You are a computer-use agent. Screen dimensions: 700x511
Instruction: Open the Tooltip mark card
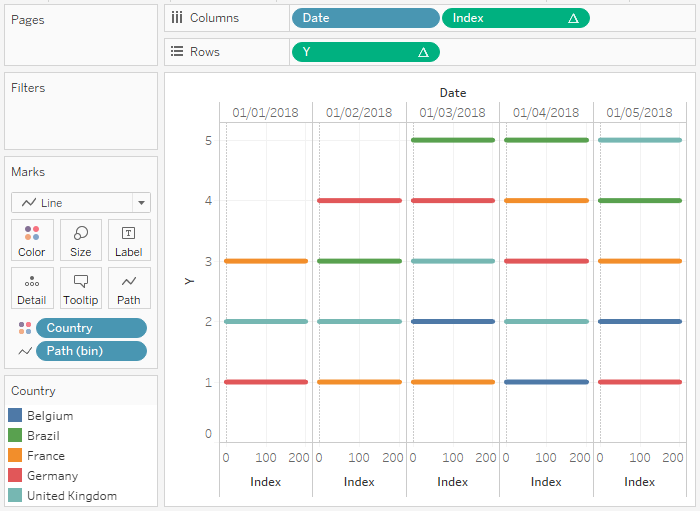[x=81, y=288]
